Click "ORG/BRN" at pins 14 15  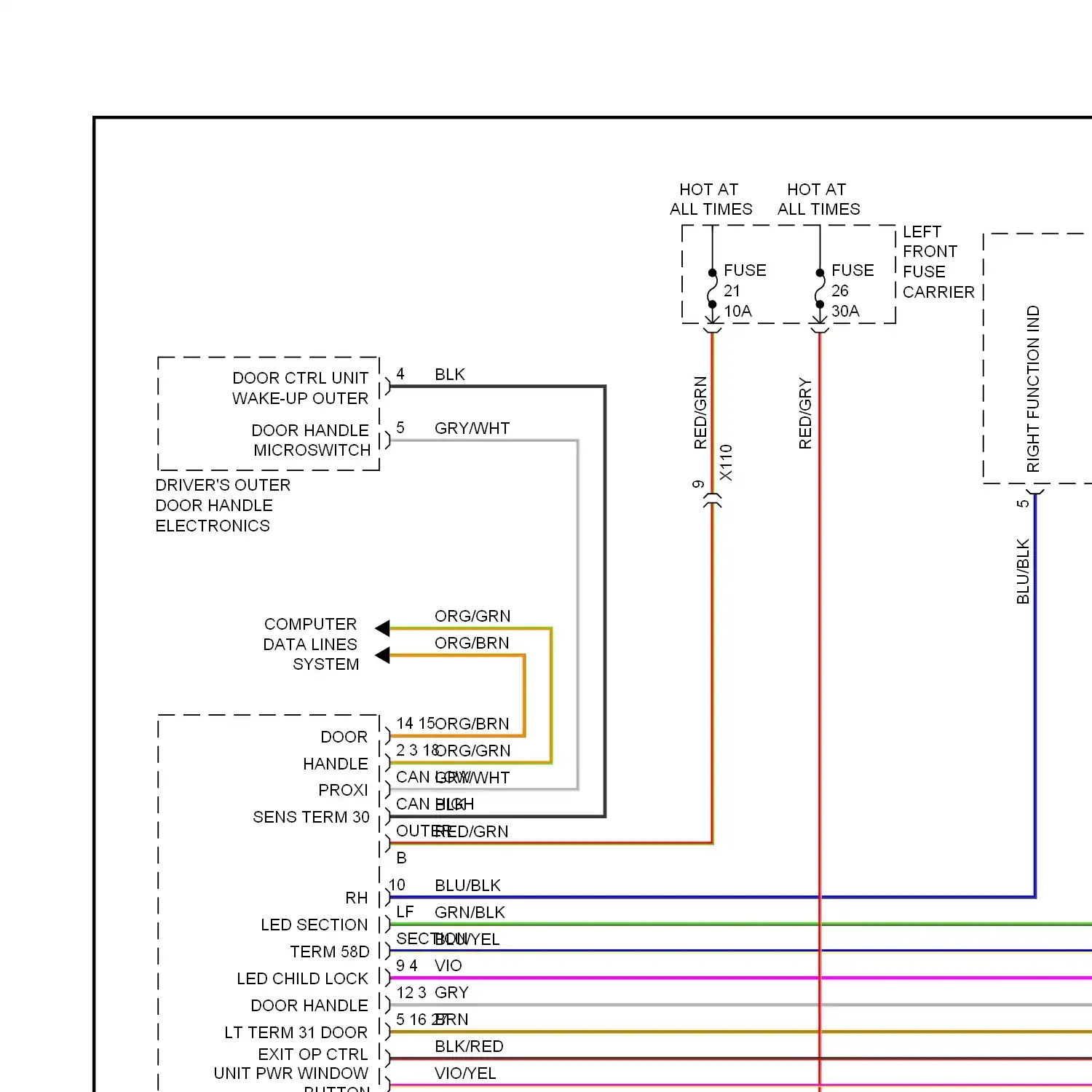tap(472, 724)
